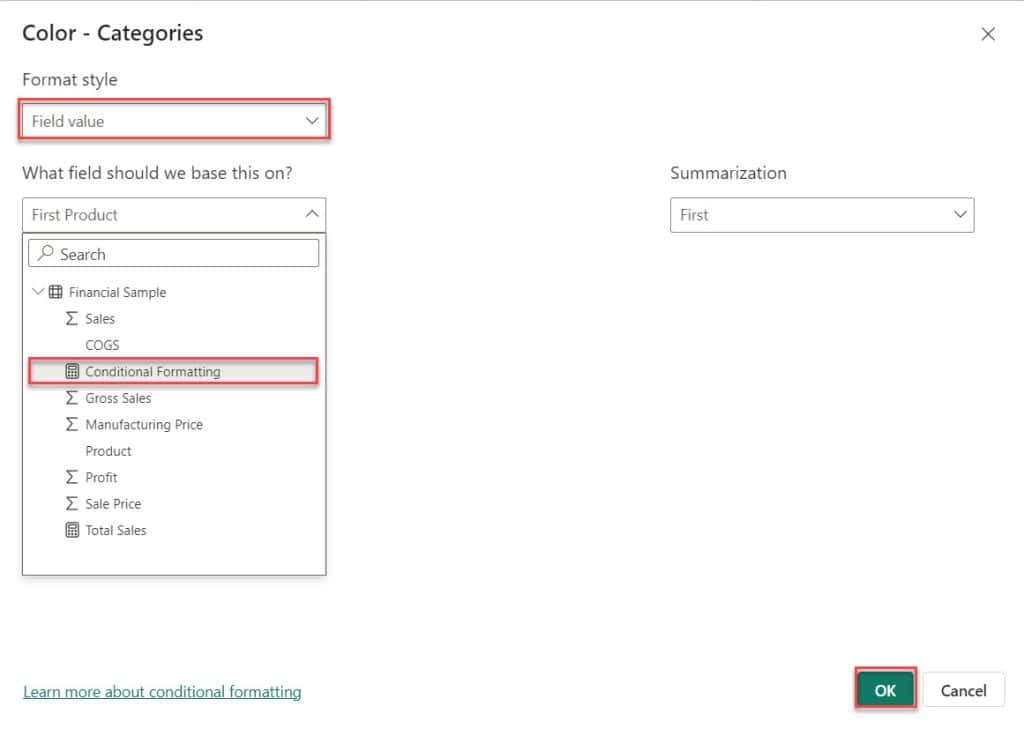Click the sigma icon beside Sale Price
Viewport: 1024px width, 729px height.
tap(72, 504)
